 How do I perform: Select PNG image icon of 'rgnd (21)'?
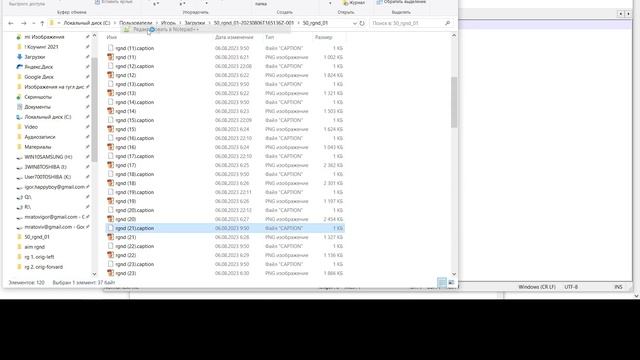tap(110, 237)
